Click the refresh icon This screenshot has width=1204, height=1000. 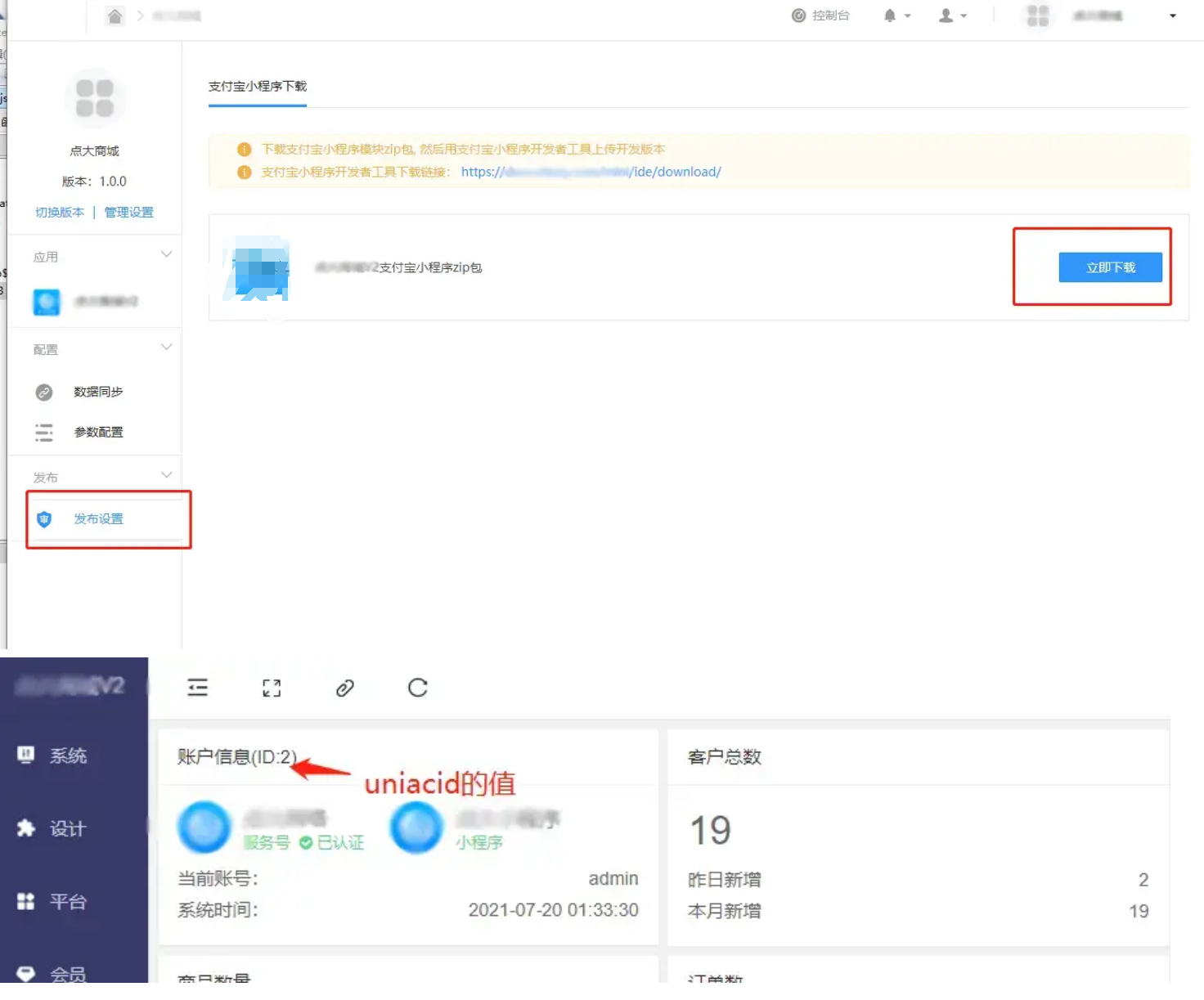(418, 688)
